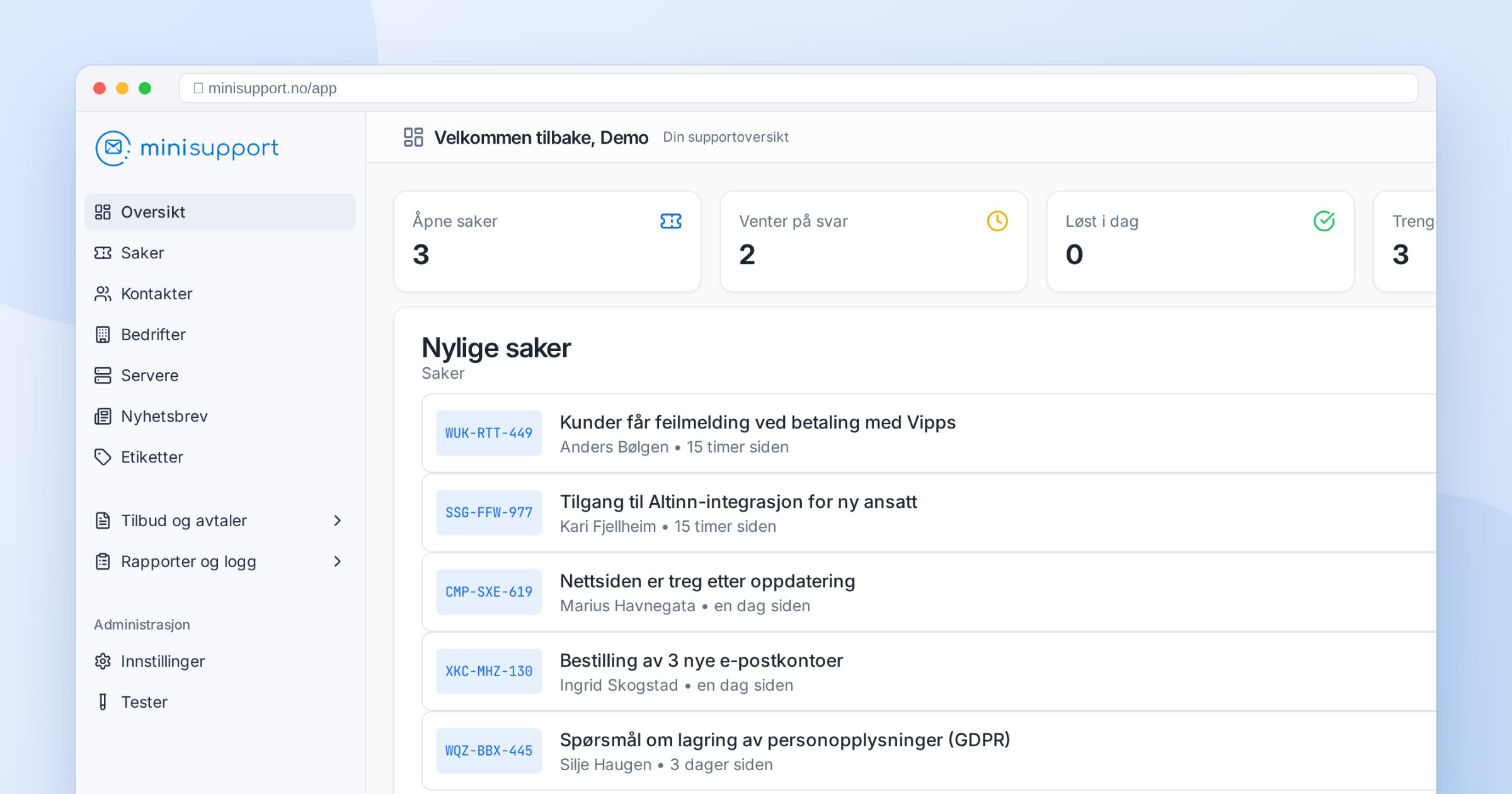Viewport: 1512px width, 794px height.
Task: Open the Innstillinger page
Action: [220, 662]
